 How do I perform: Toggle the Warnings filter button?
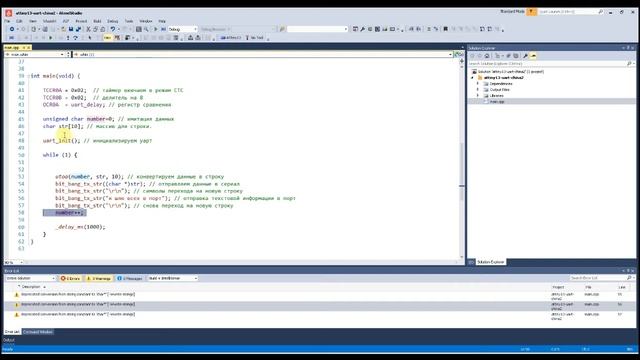[x=98, y=278]
